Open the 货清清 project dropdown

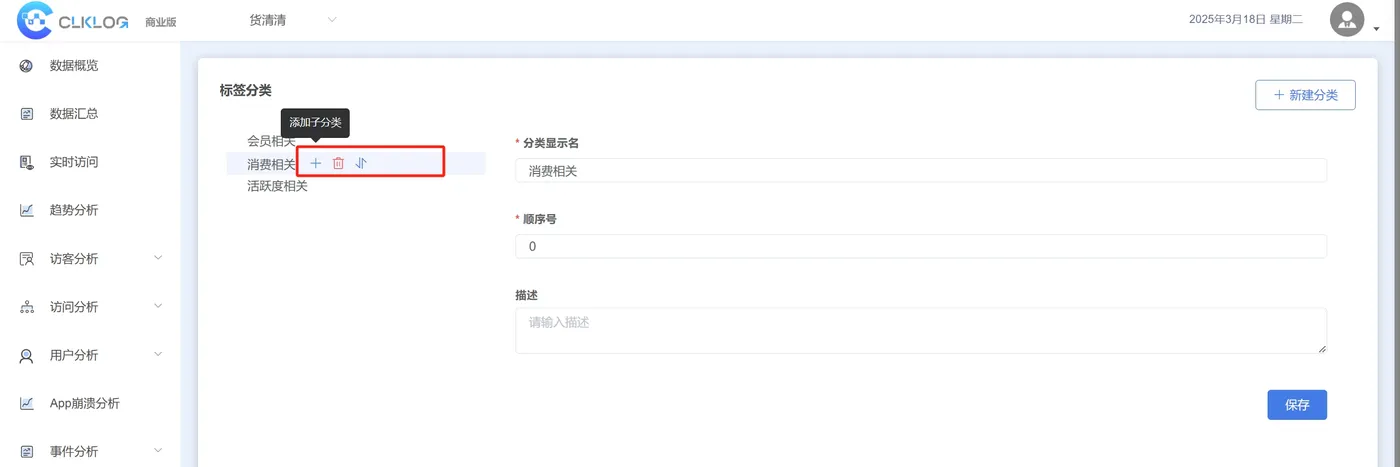pyautogui.click(x=292, y=20)
